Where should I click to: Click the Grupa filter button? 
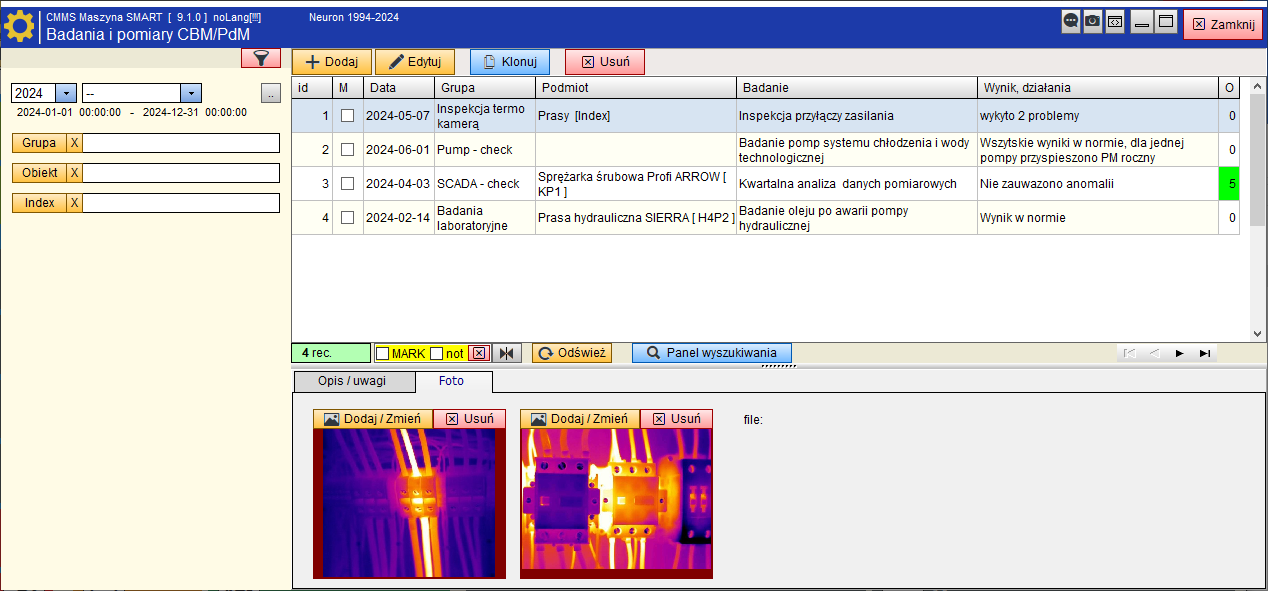39,143
